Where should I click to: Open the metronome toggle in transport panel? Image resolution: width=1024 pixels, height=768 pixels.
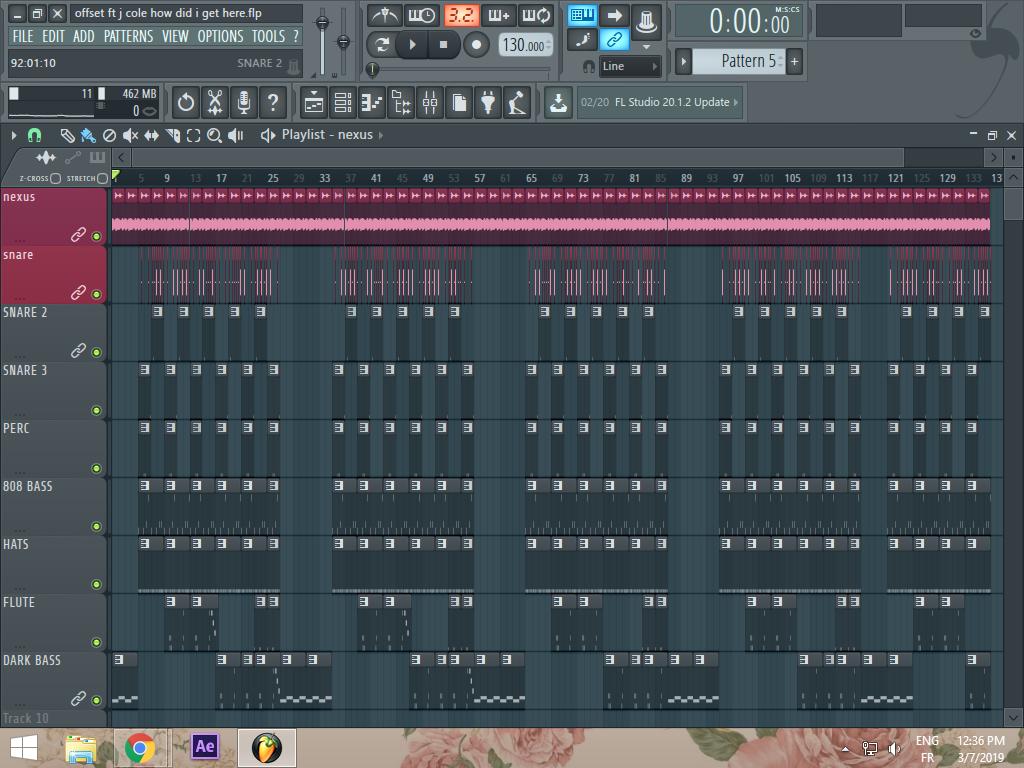pyautogui.click(x=385, y=15)
